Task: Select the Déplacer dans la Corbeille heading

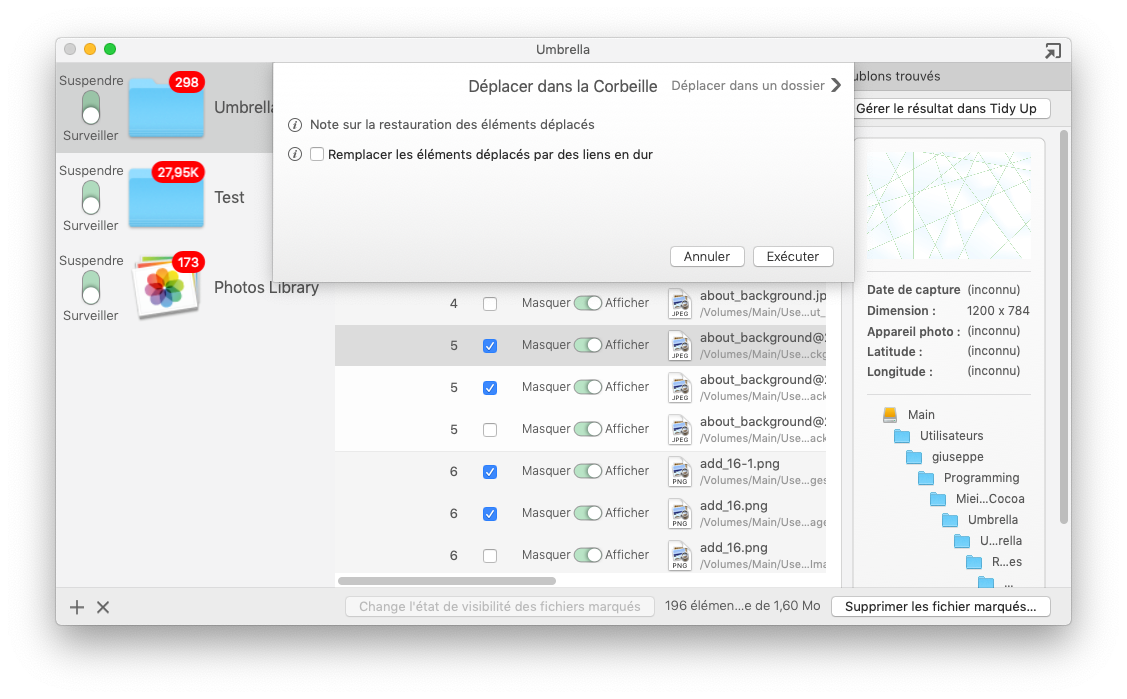Action: click(x=563, y=86)
